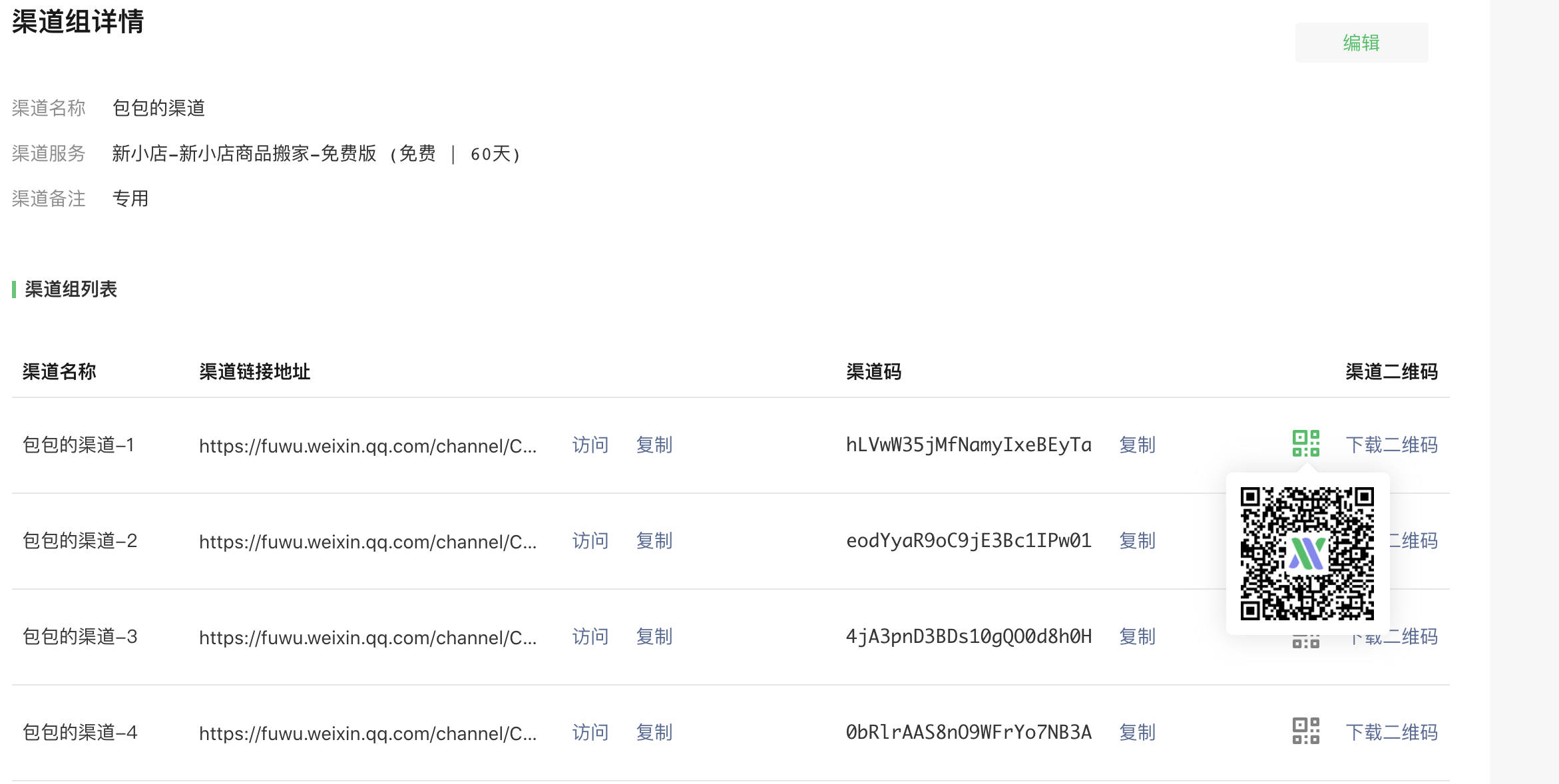Download QR code for 包包的渠道-4

[1392, 732]
